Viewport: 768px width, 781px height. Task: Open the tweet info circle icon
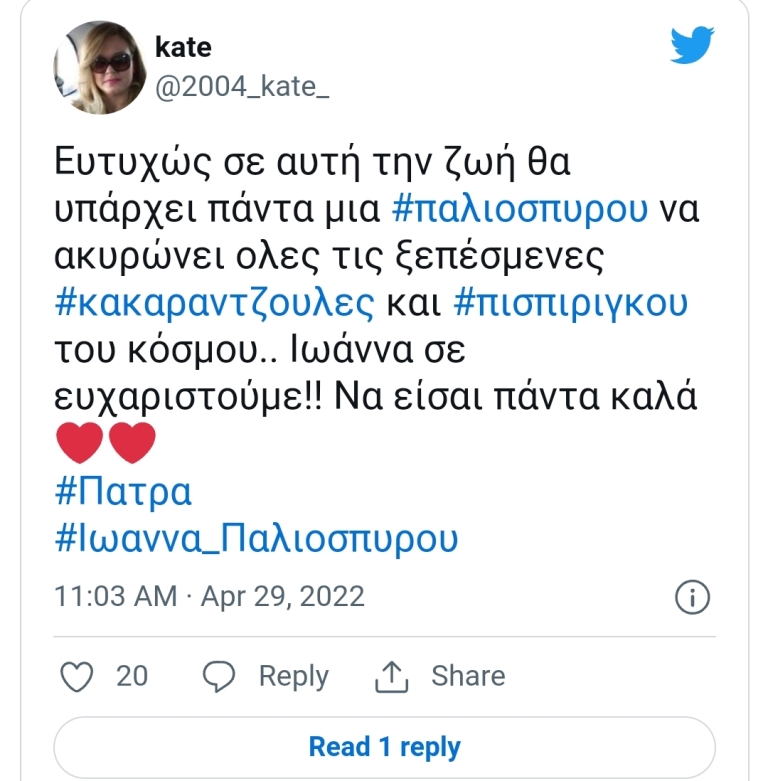(692, 597)
